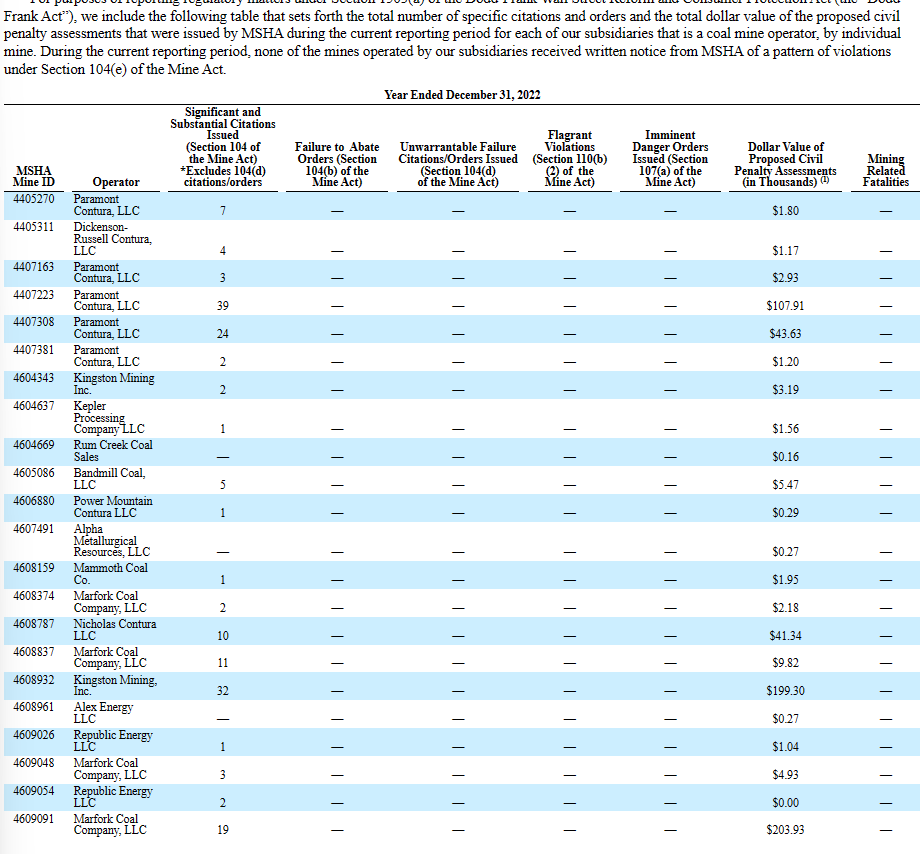Select the citation count 32
This screenshot has height=854, width=920.
[x=222, y=691]
